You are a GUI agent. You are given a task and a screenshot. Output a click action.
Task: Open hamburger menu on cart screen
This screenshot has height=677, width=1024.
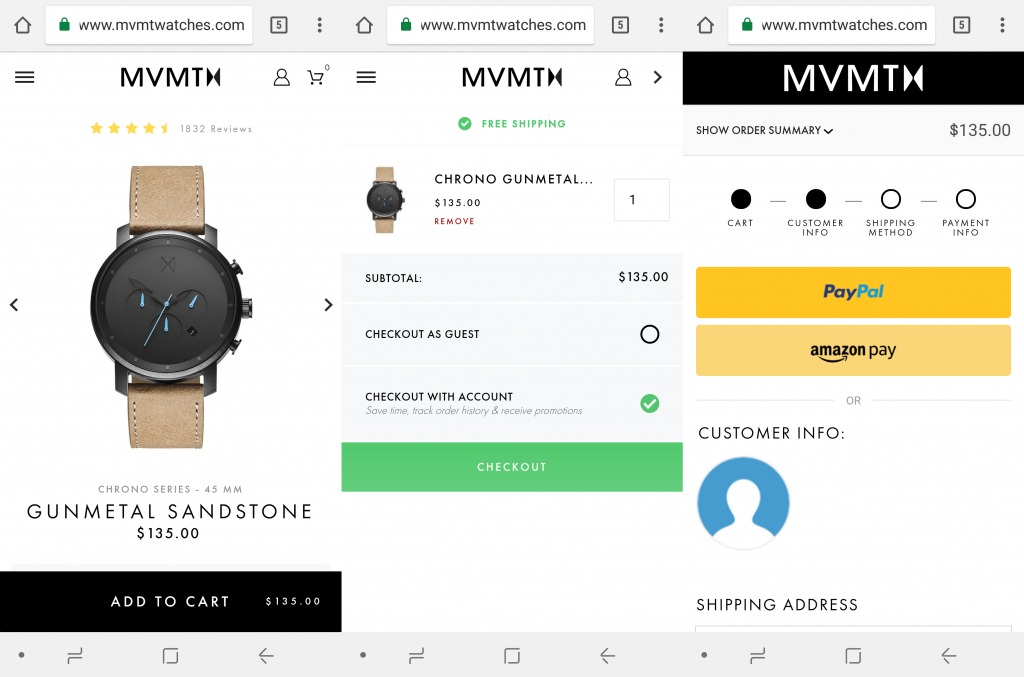tap(366, 78)
